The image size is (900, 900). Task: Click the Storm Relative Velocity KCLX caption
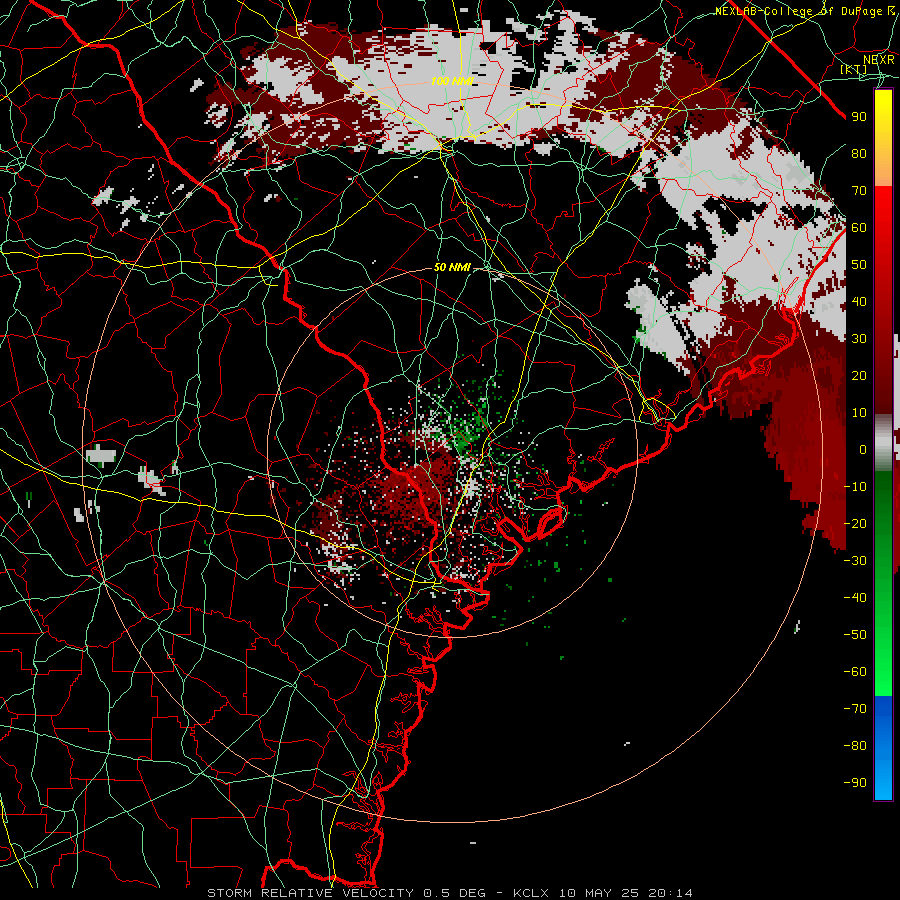450,893
